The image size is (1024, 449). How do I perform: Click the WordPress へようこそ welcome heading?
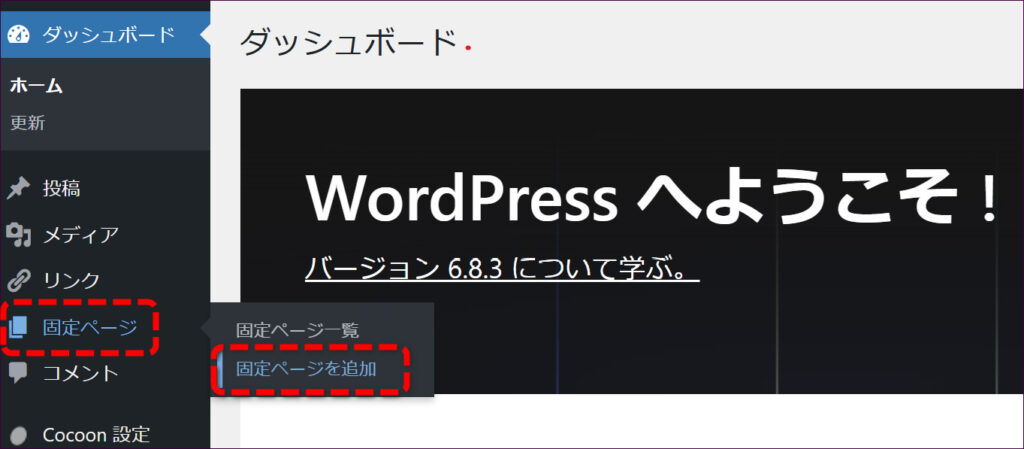tap(650, 197)
